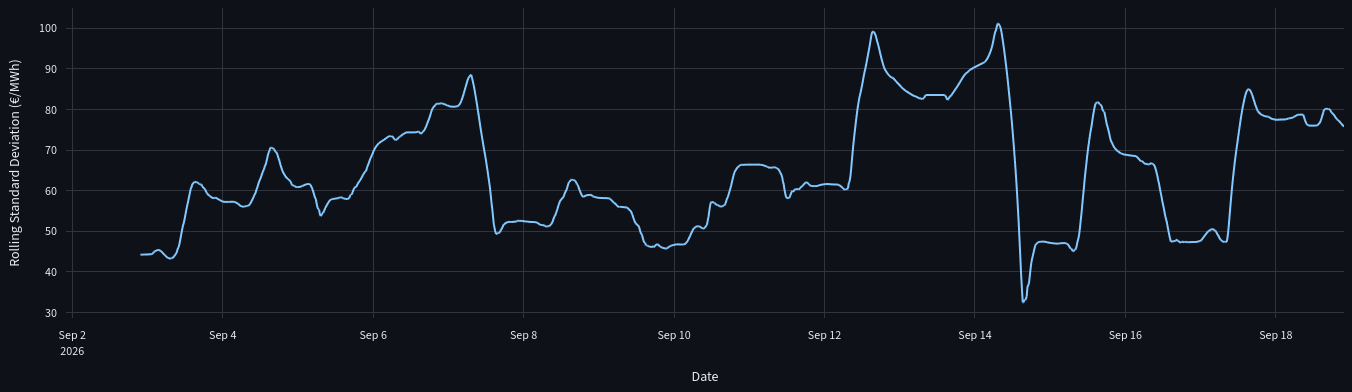The width and height of the screenshot is (1352, 392).
Task: Click the line's lowest dip after Sep 14
Action: (1023, 301)
